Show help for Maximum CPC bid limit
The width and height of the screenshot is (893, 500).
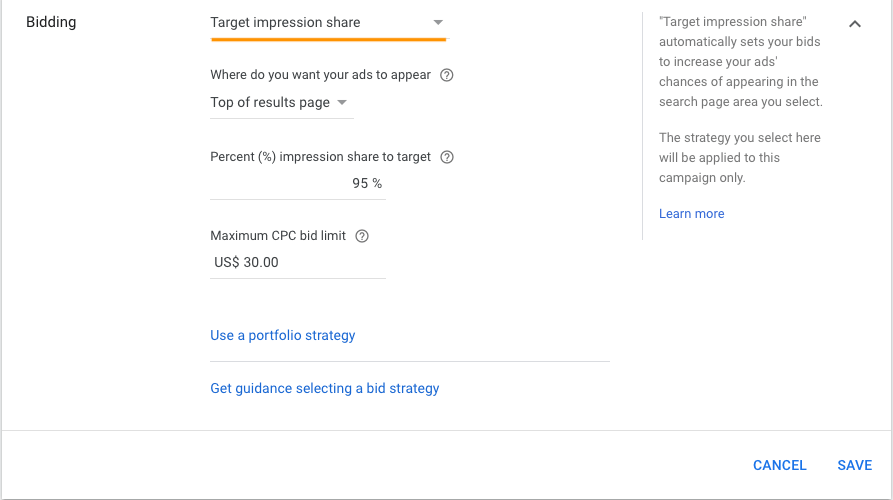coord(362,236)
